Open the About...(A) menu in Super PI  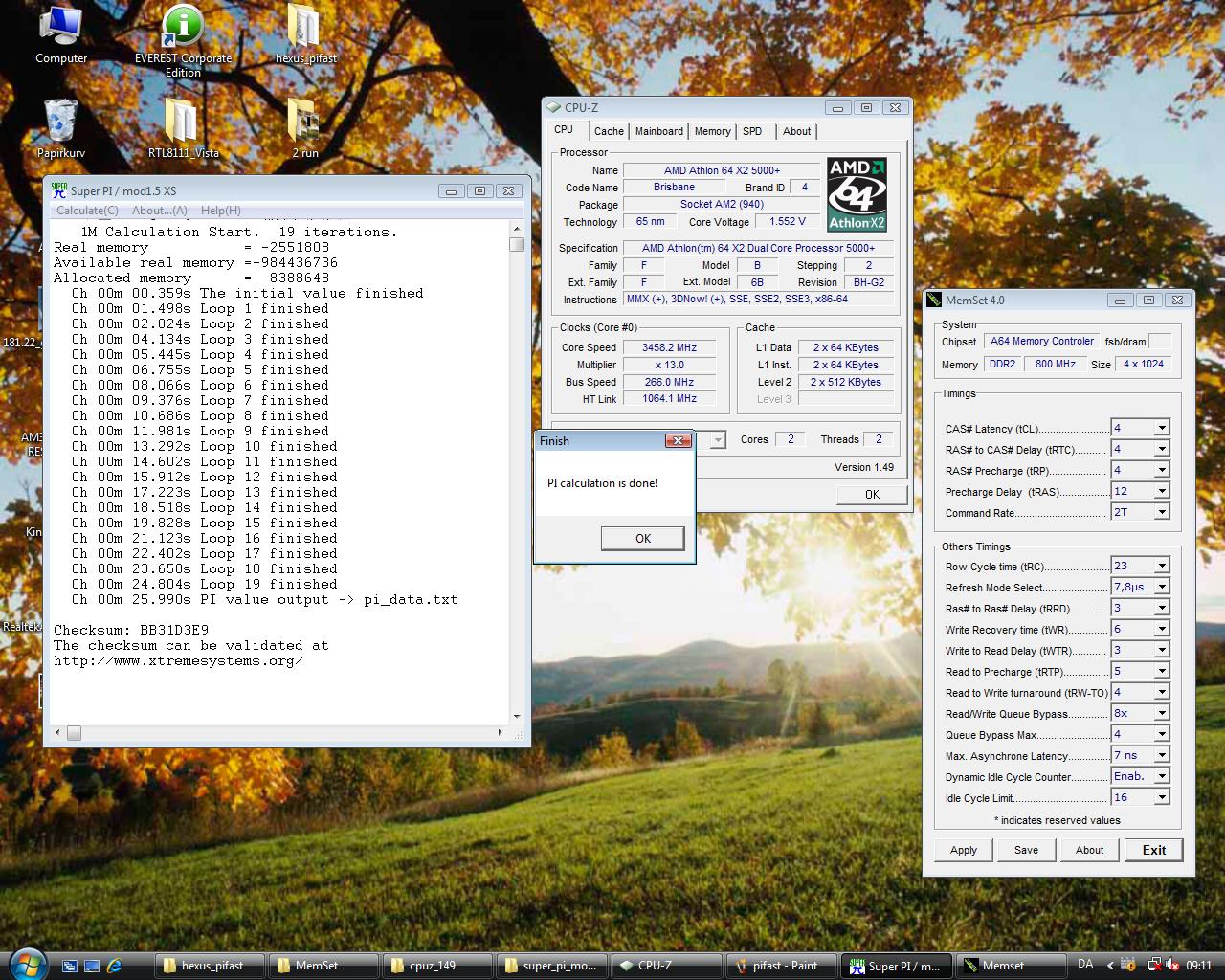click(160, 211)
